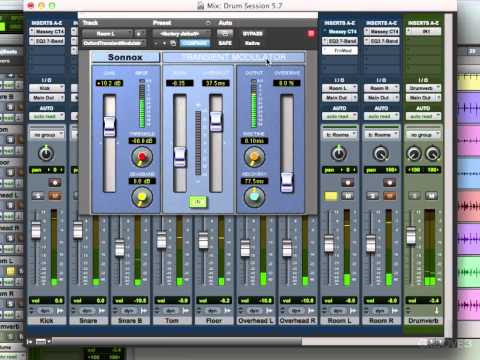Click the dyn button on Tom strip

pos(171,311)
